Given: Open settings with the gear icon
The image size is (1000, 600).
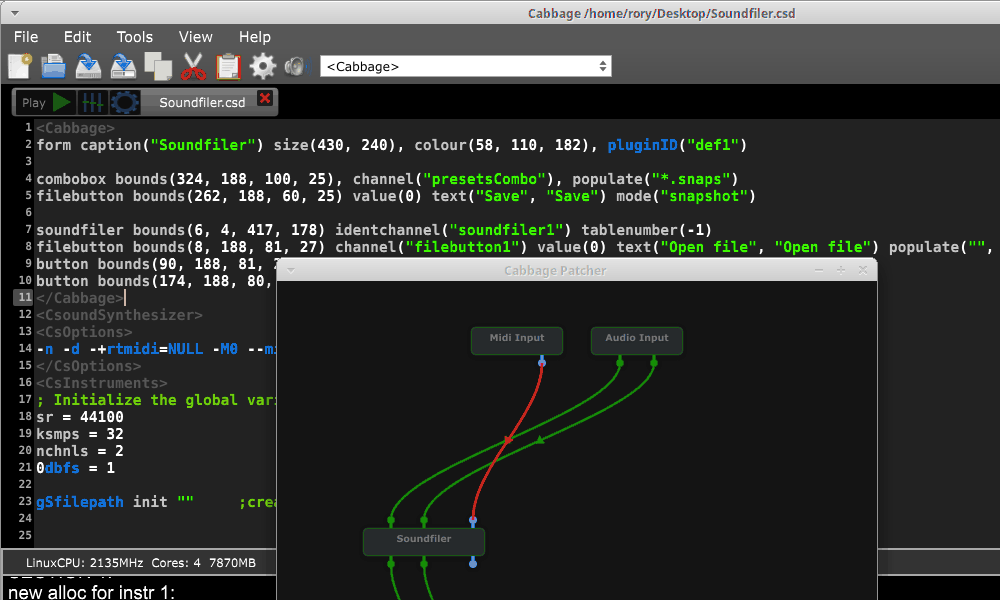Looking at the screenshot, I should (263, 67).
